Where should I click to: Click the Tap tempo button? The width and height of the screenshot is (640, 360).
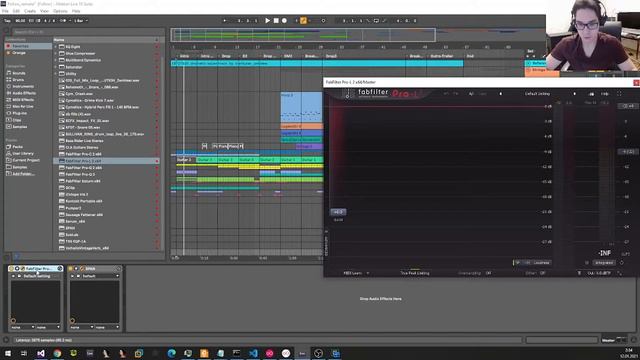click(7, 20)
